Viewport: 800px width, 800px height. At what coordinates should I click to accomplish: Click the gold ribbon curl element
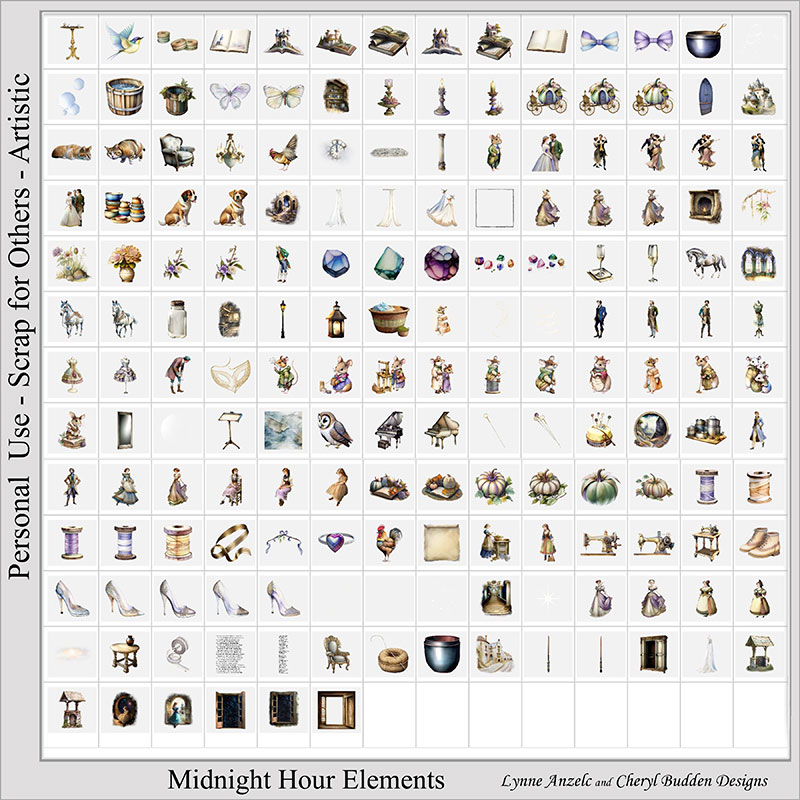230,542
